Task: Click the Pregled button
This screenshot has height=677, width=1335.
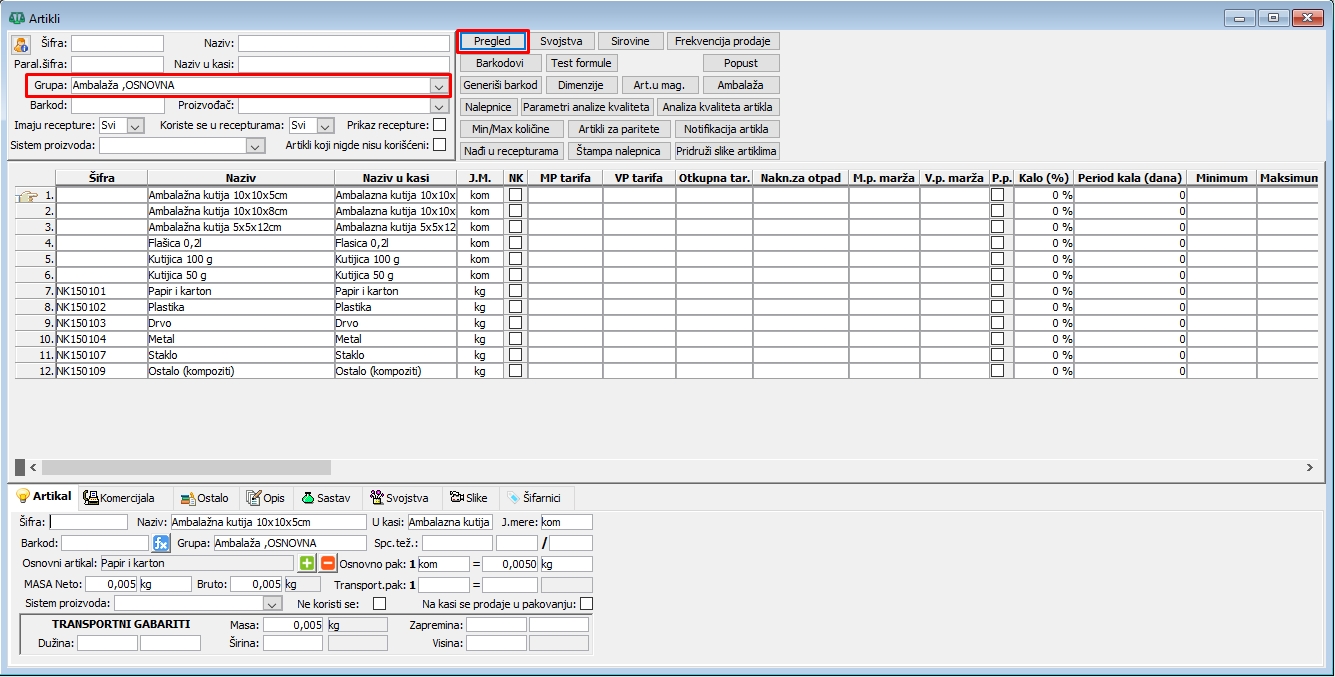Action: 492,41
